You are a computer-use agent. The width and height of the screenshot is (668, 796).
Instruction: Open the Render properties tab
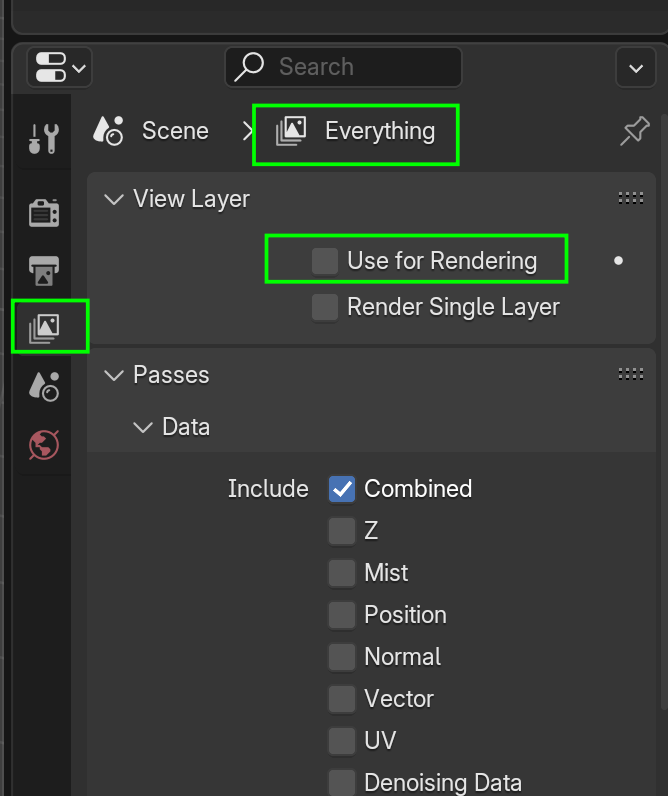click(43, 212)
